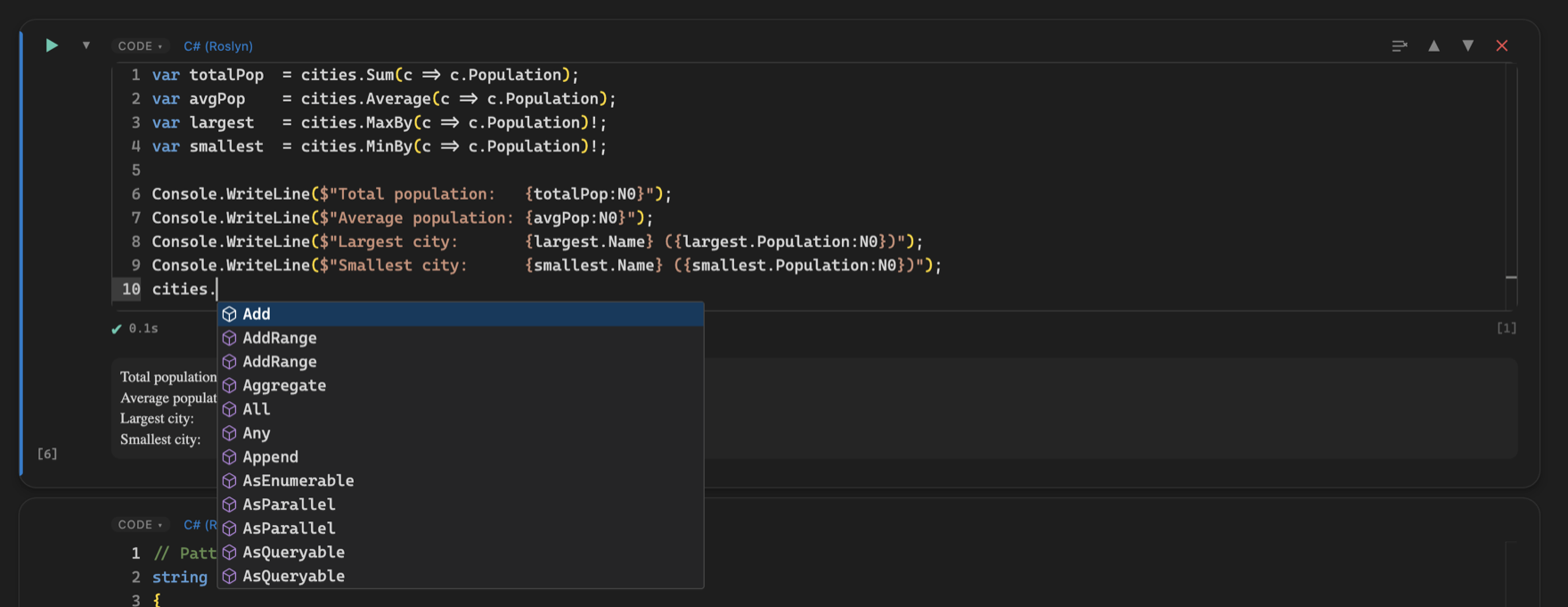Viewport: 1568px width, 607px height.
Task: Click the Smallest city WriteLine statement
Action: coord(547,266)
